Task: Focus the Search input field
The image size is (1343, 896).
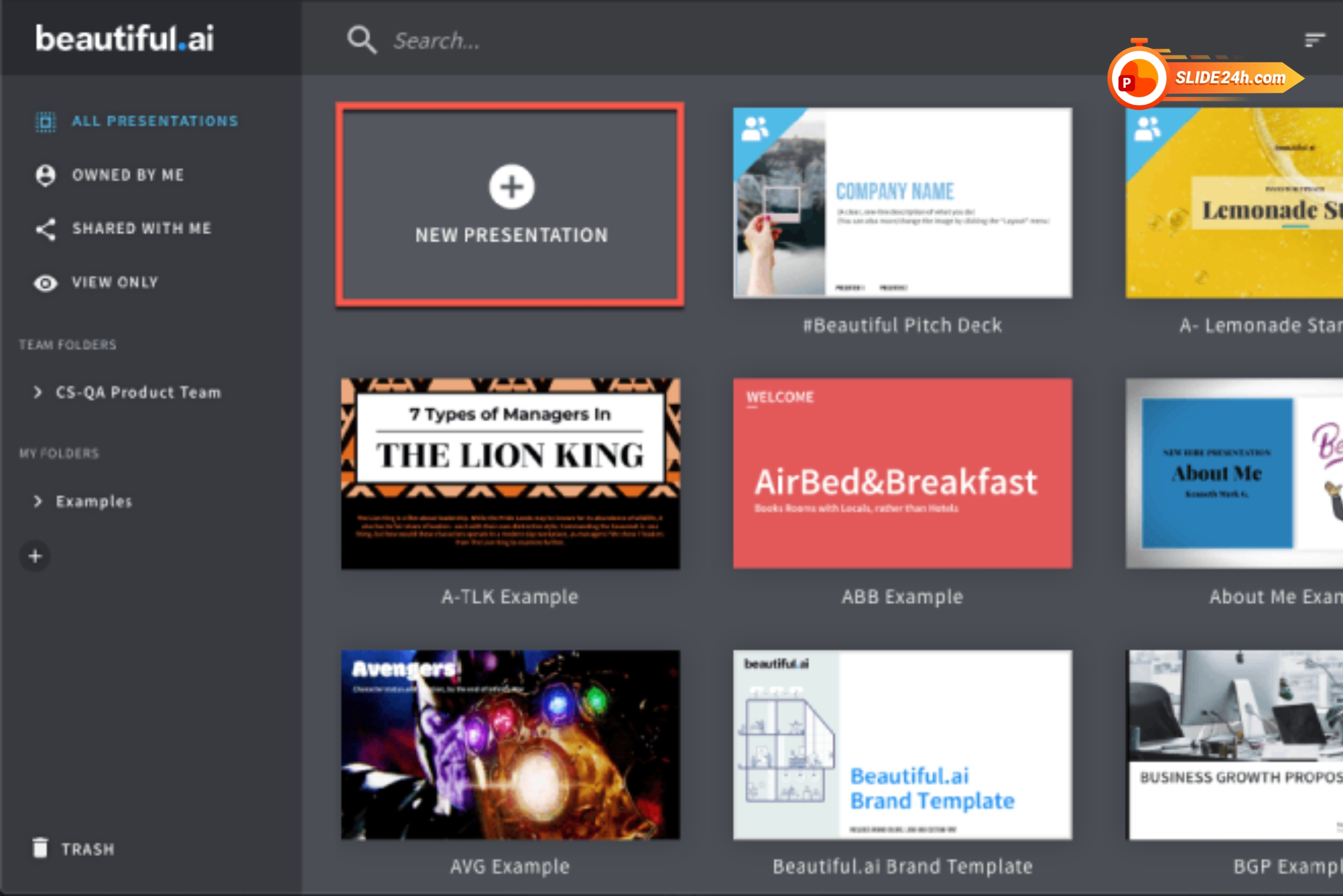Action: click(437, 41)
